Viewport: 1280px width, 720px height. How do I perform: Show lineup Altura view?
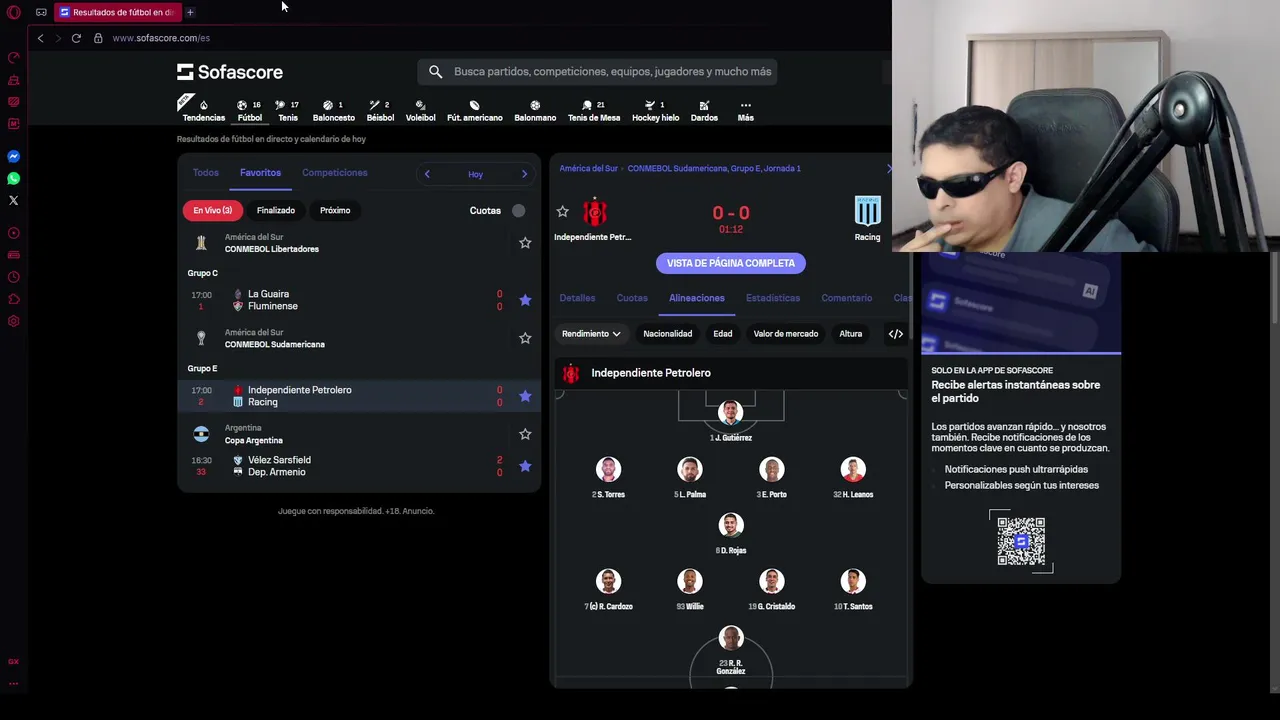[x=850, y=334]
